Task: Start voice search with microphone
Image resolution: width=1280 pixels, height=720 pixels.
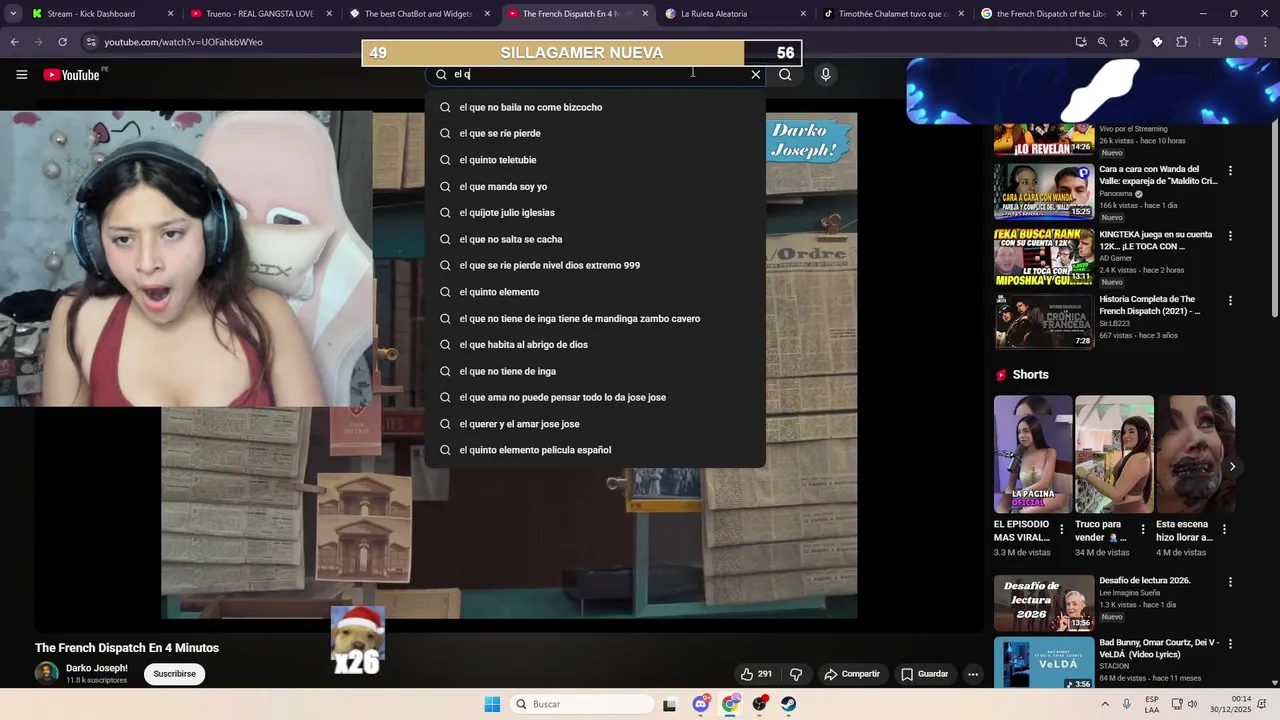Action: [x=825, y=74]
